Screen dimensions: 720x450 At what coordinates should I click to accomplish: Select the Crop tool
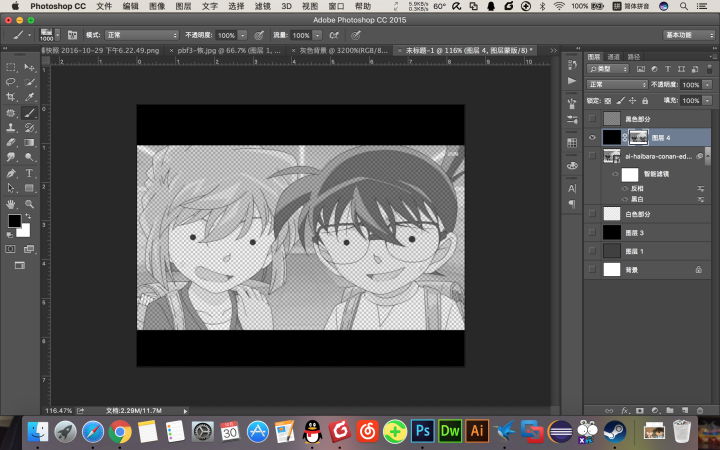[x=11, y=97]
